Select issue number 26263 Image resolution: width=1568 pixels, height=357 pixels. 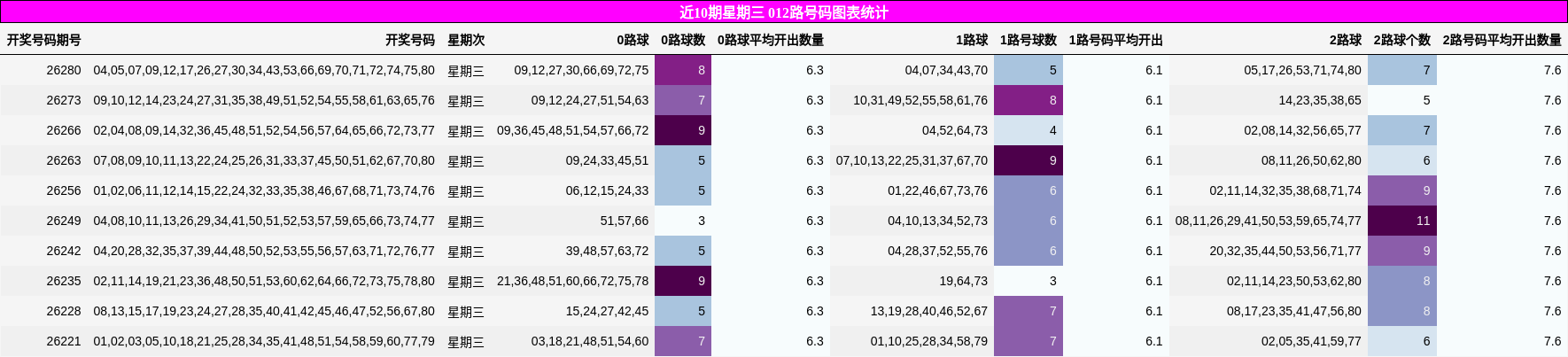pyautogui.click(x=64, y=160)
